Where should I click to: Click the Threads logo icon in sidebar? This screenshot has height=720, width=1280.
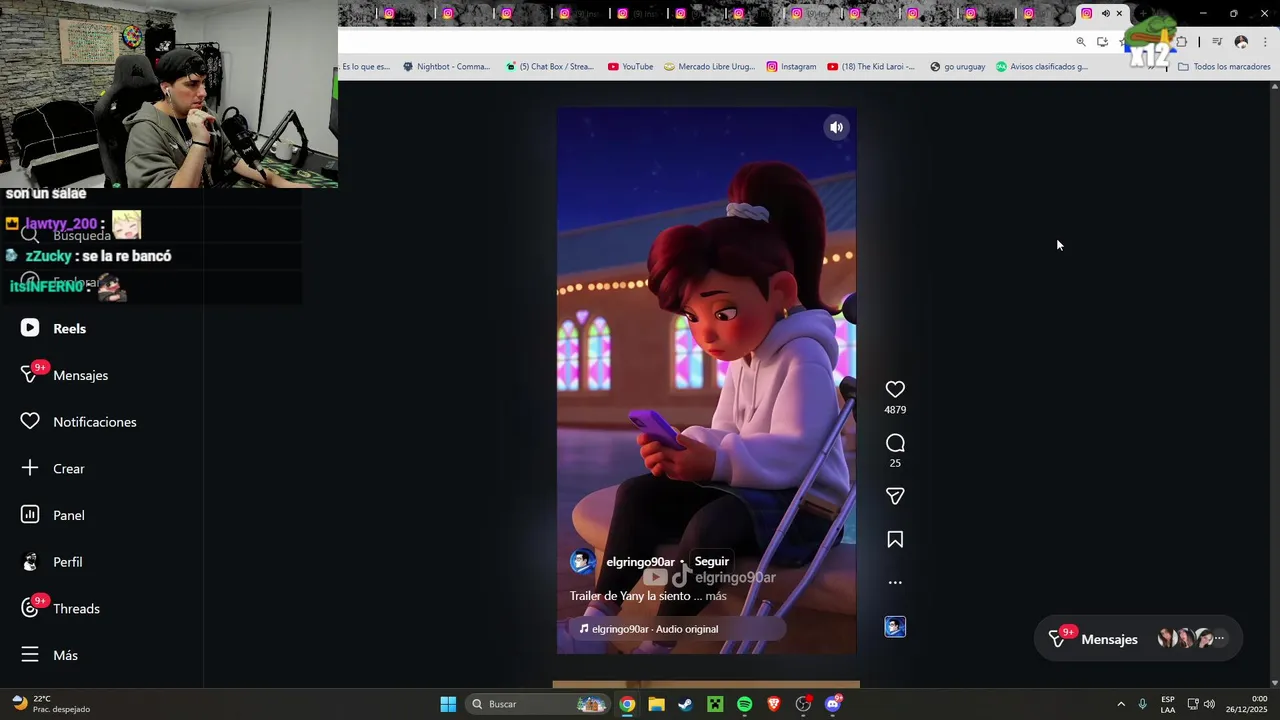30,608
